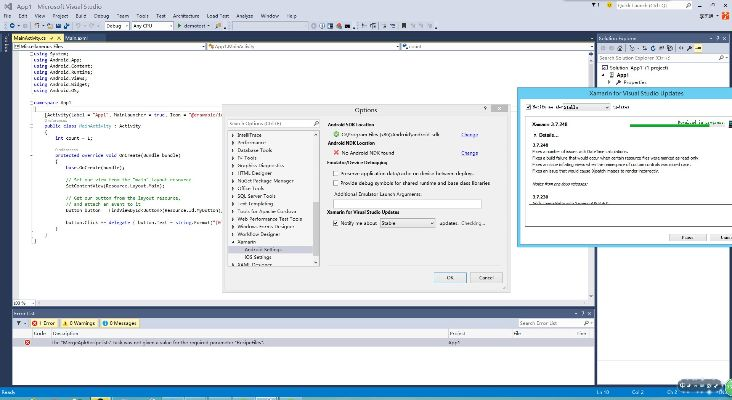
Task: Expand the Database Tools node in Options tree
Action: coord(233,151)
